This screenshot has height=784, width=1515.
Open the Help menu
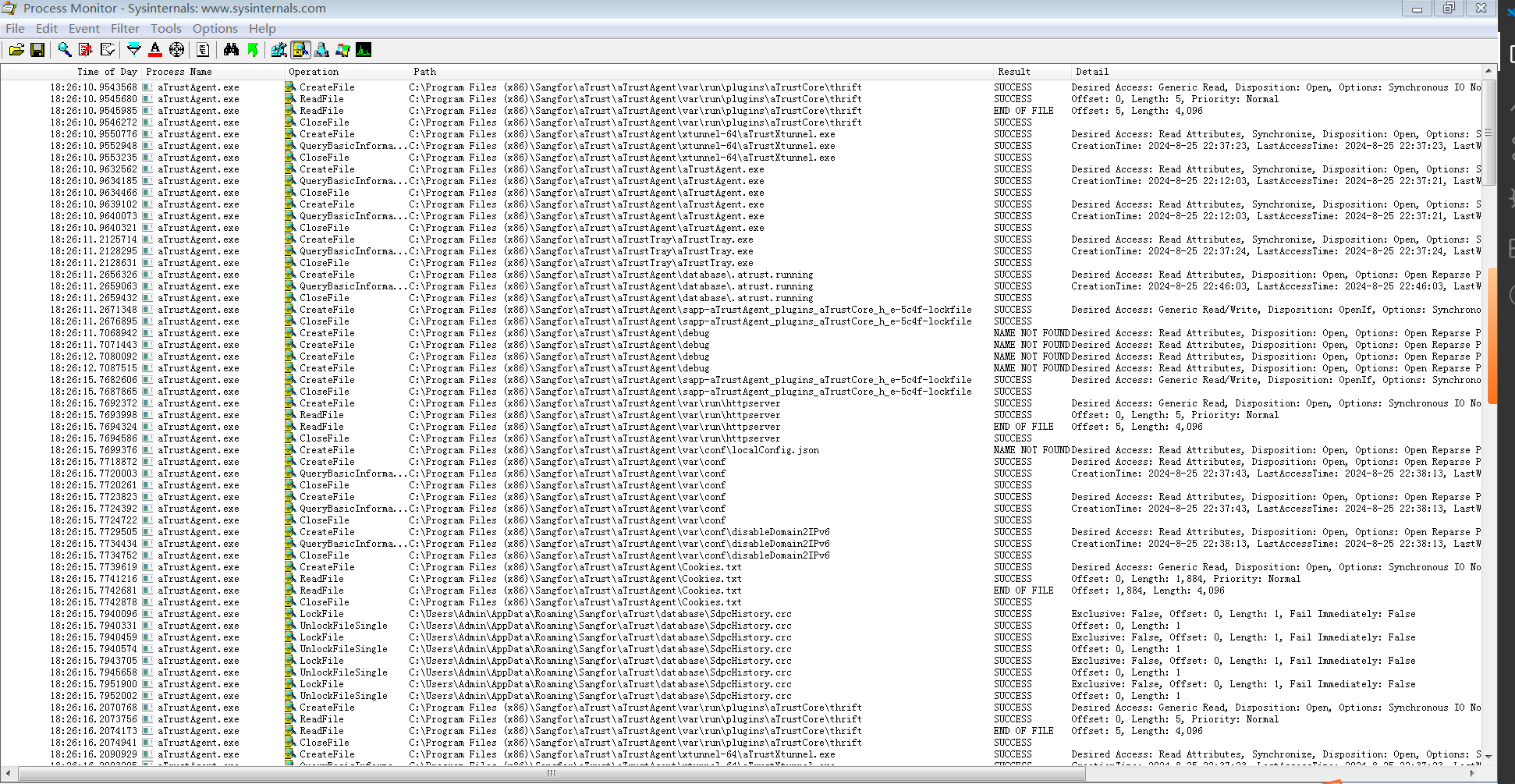tap(262, 28)
